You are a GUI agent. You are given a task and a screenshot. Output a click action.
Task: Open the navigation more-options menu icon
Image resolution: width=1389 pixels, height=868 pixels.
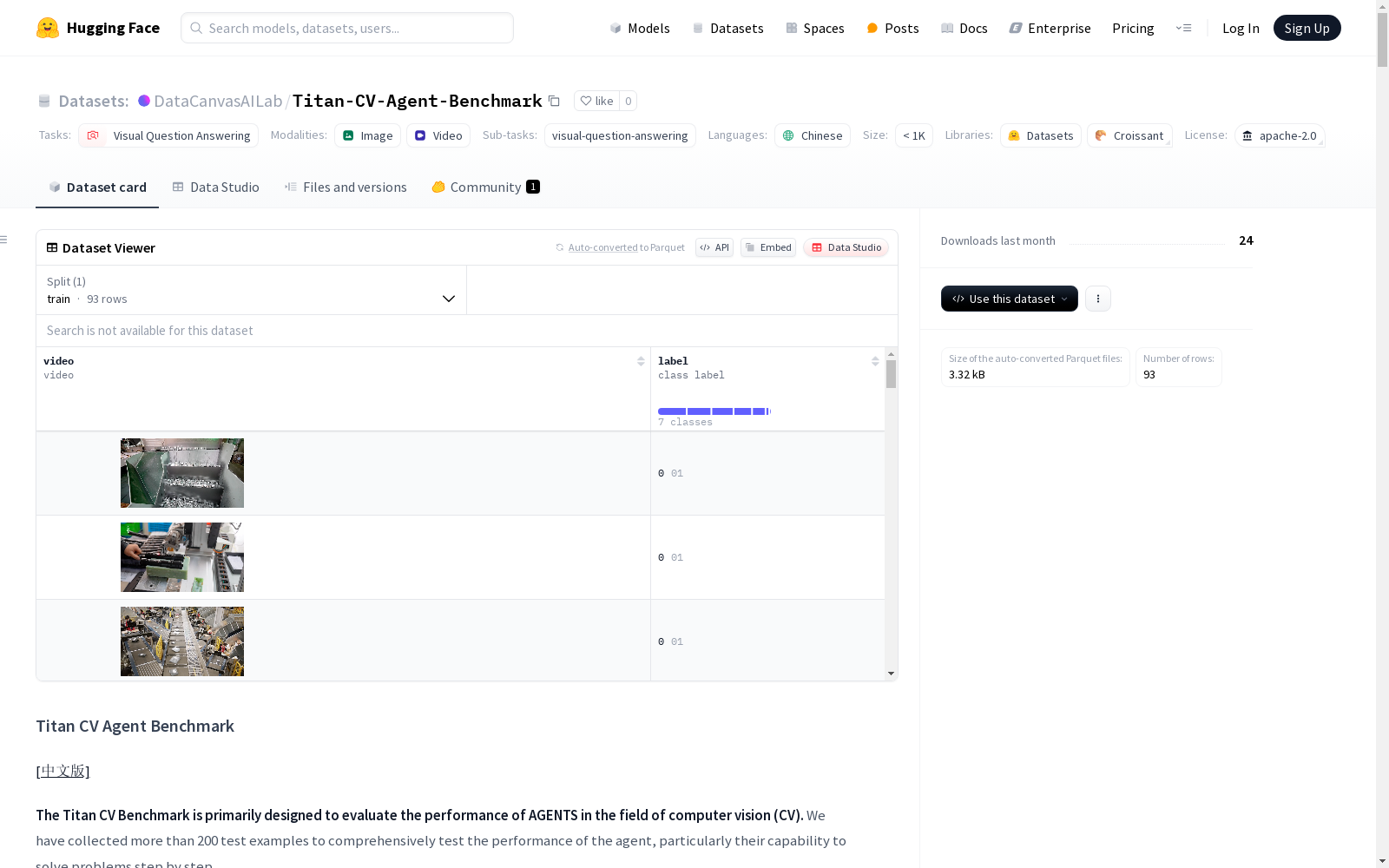(1183, 28)
